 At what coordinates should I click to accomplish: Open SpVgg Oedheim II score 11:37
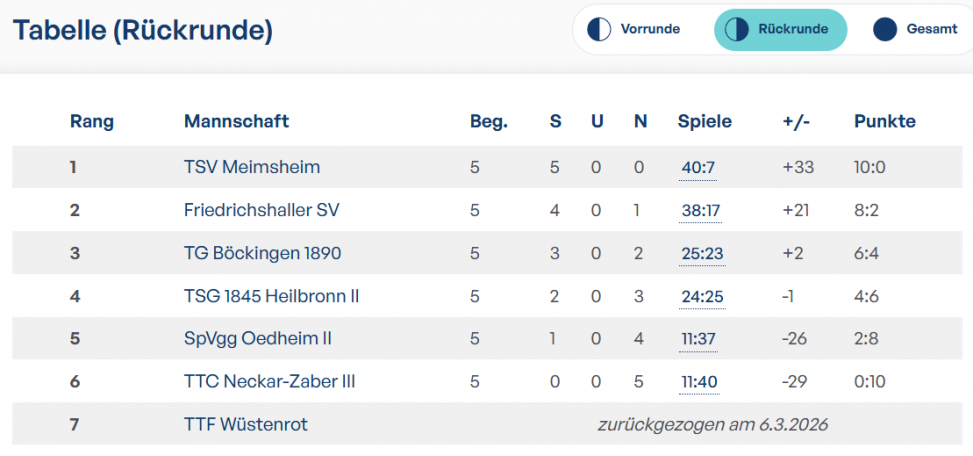698,339
